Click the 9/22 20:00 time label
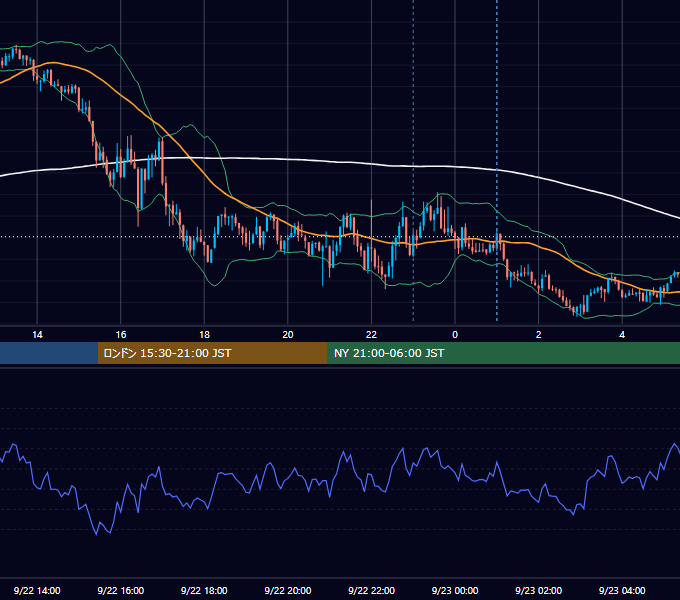 click(x=288, y=590)
